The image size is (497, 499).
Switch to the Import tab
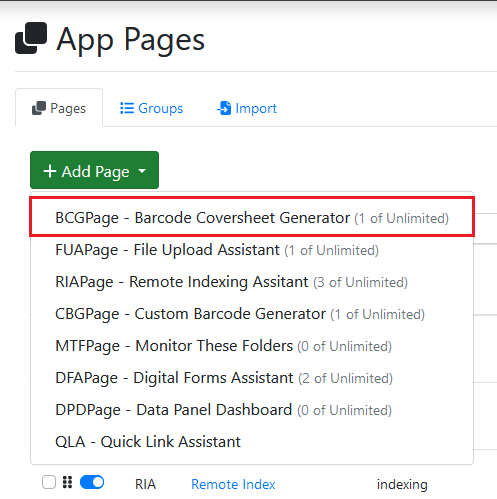pyautogui.click(x=247, y=108)
